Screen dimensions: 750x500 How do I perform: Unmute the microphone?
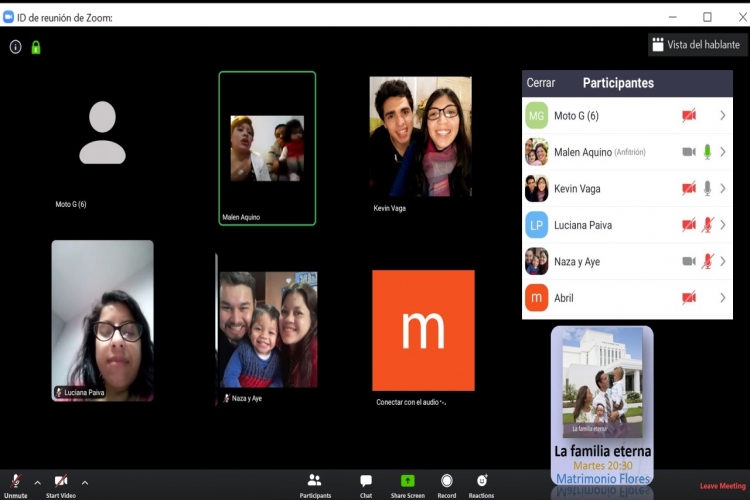[15, 486]
